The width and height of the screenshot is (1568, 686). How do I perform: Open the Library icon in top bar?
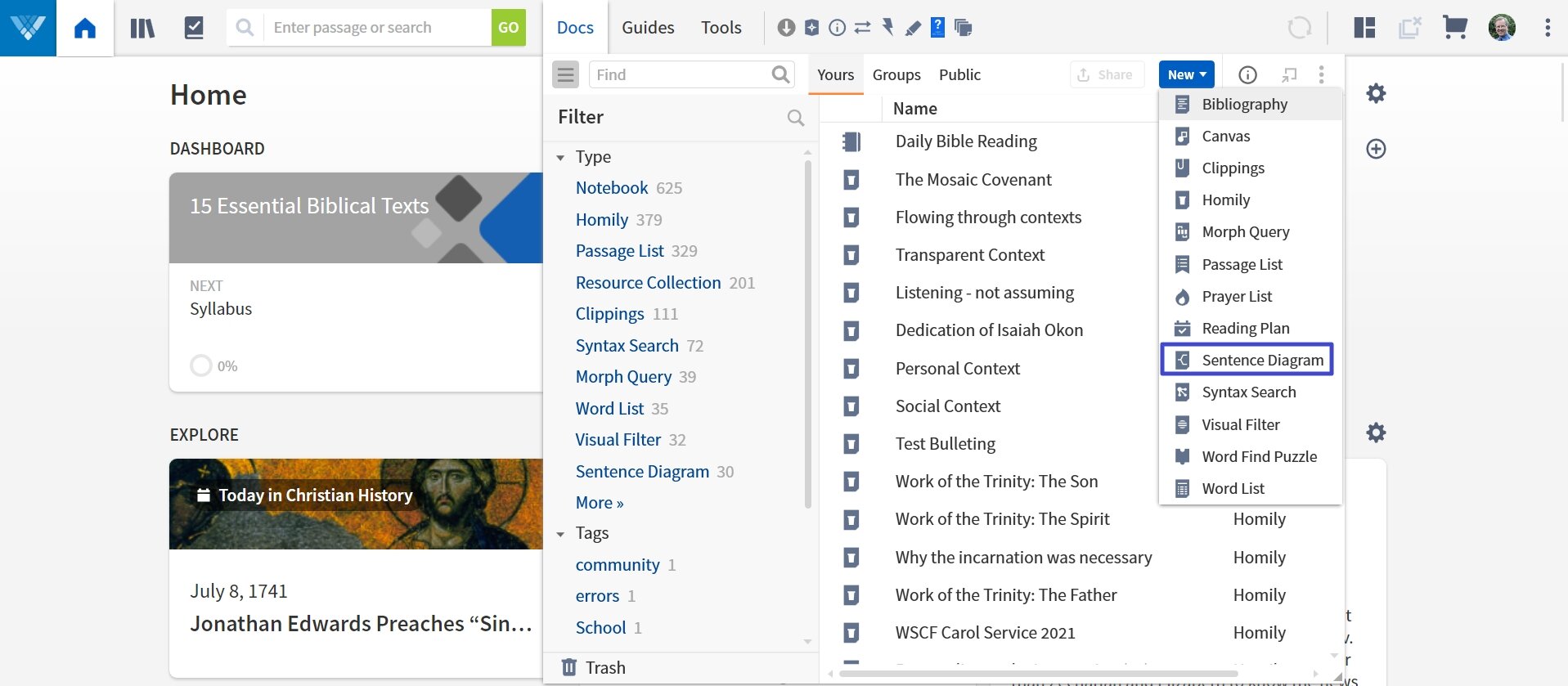[142, 29]
